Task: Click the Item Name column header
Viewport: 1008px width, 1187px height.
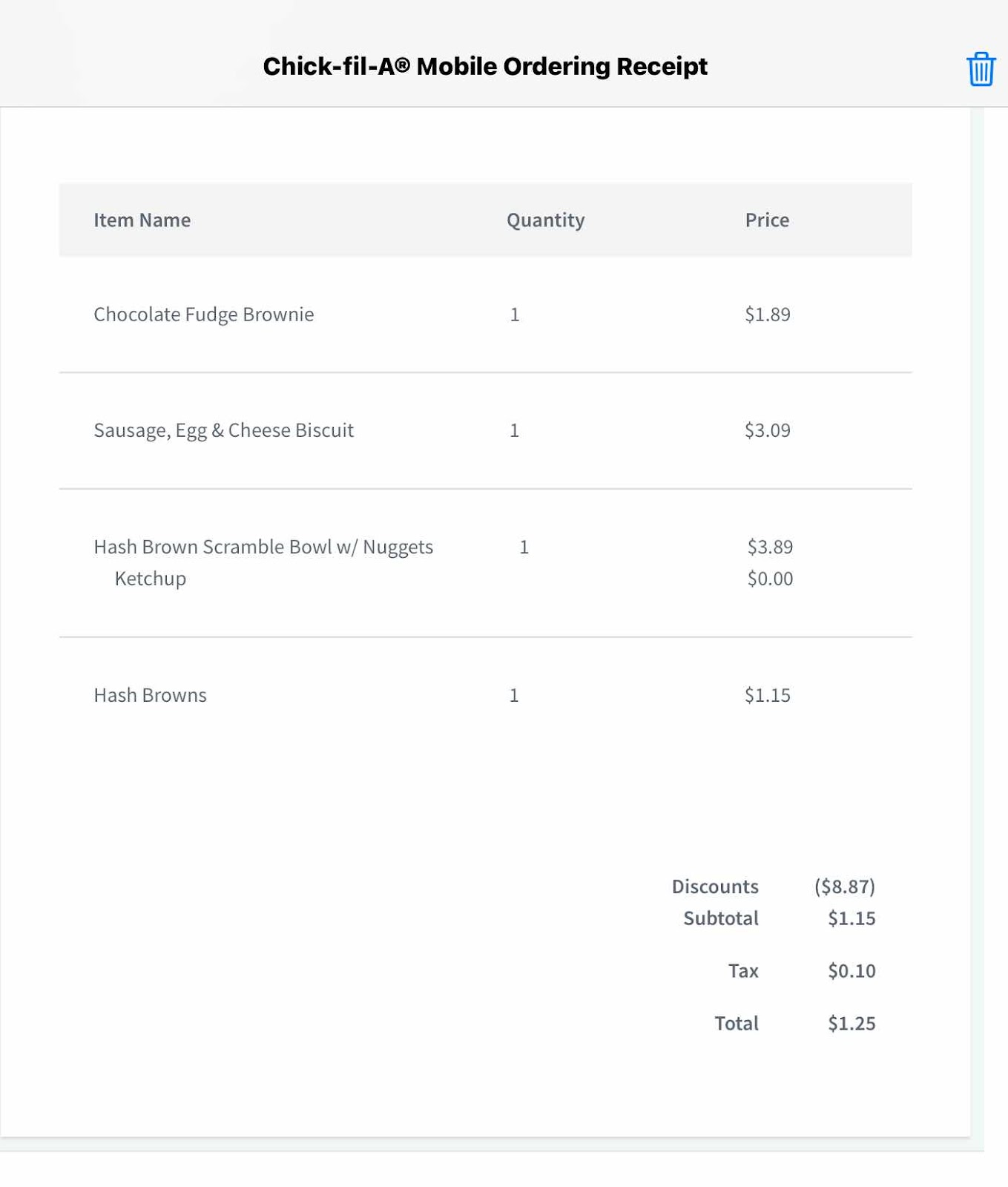Action: (x=142, y=220)
